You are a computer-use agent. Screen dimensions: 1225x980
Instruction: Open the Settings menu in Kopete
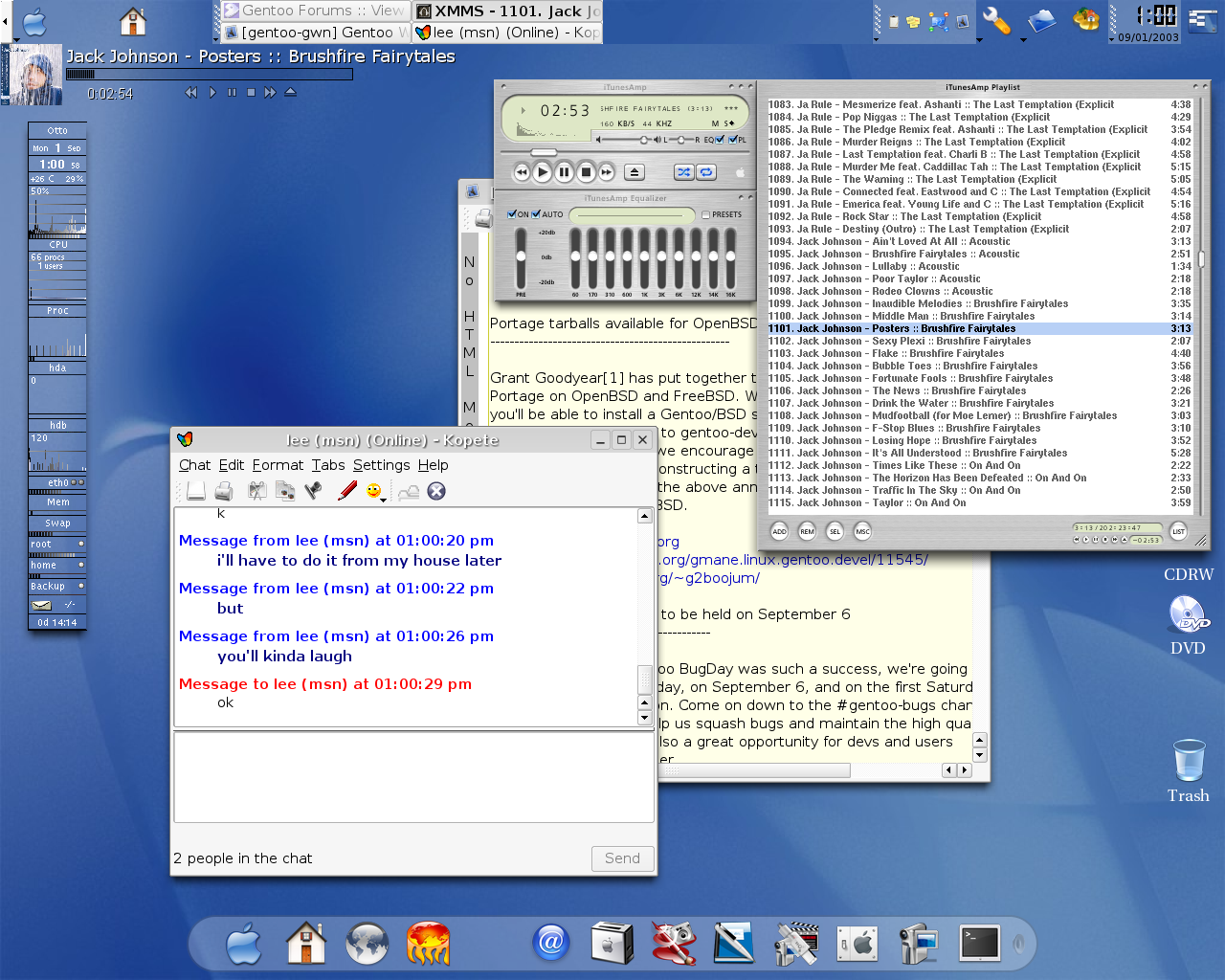381,465
